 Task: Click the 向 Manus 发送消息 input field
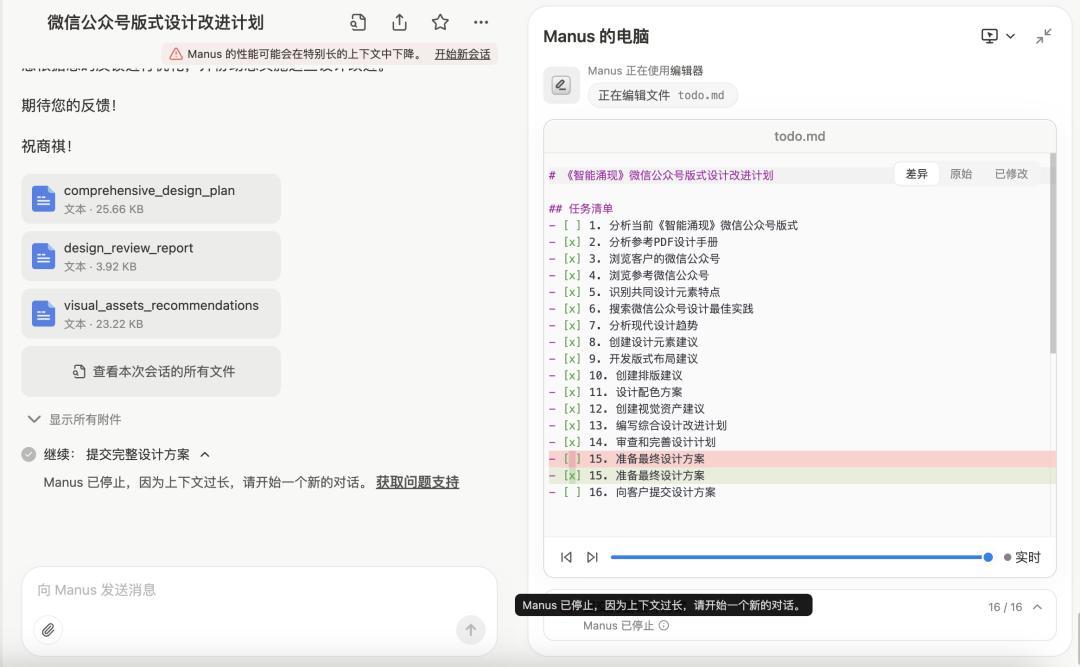pos(259,590)
